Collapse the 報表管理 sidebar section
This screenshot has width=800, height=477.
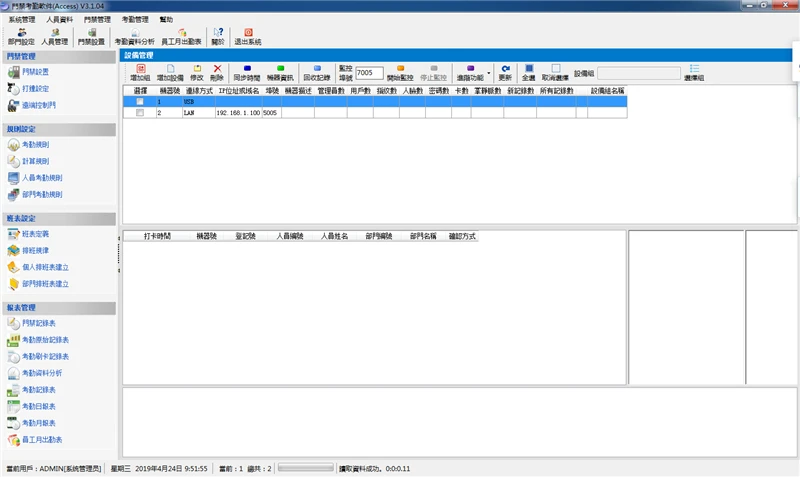(x=59, y=308)
